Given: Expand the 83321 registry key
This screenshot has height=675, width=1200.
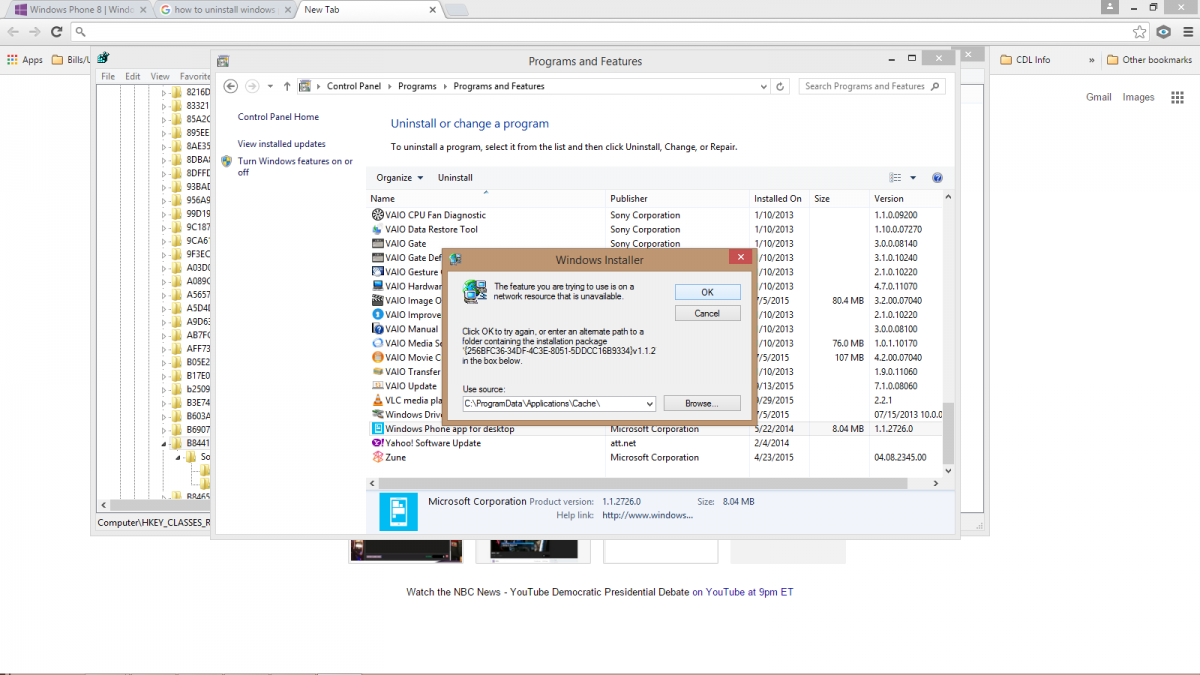Looking at the screenshot, I should 164,105.
